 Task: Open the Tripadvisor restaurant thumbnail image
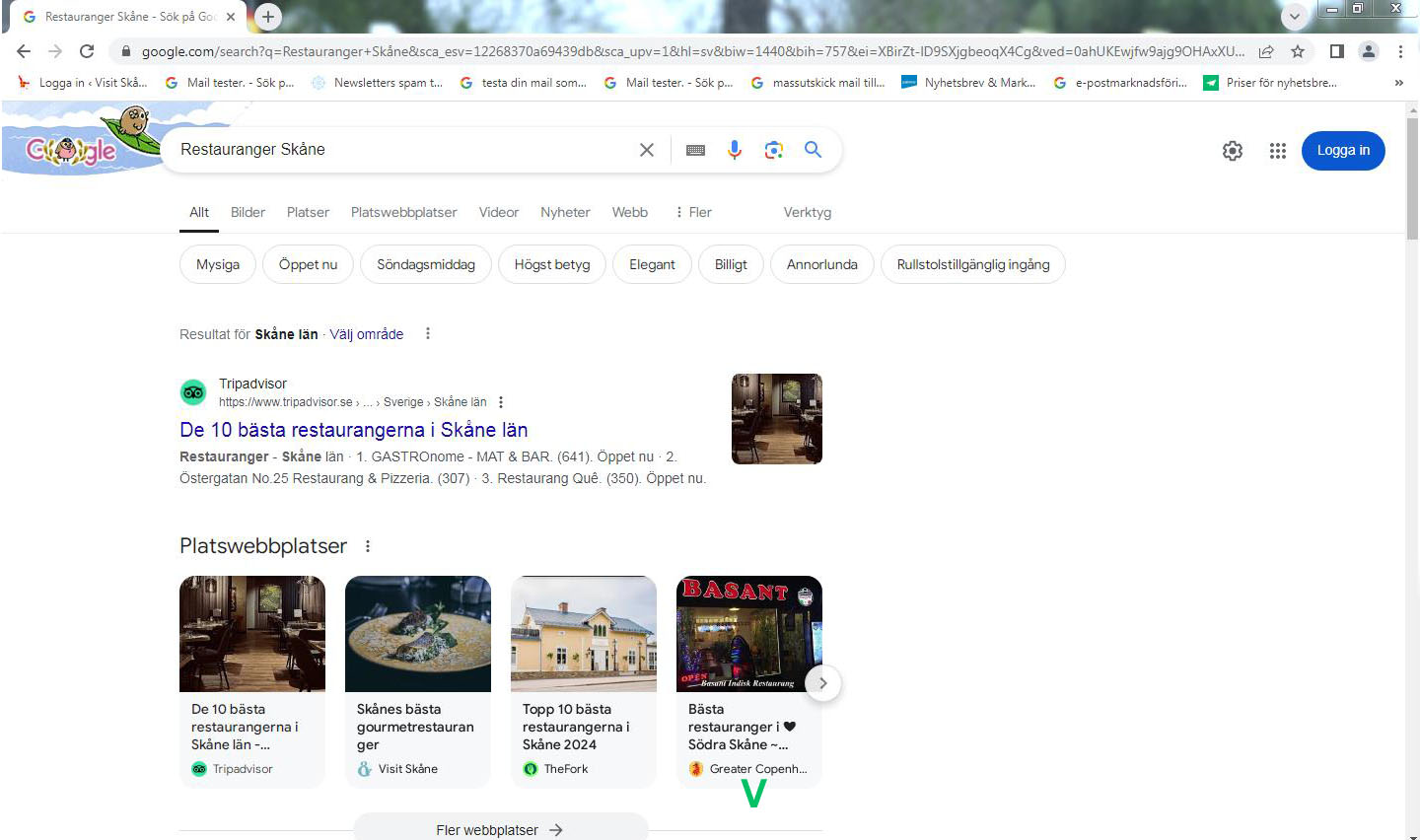click(x=777, y=419)
